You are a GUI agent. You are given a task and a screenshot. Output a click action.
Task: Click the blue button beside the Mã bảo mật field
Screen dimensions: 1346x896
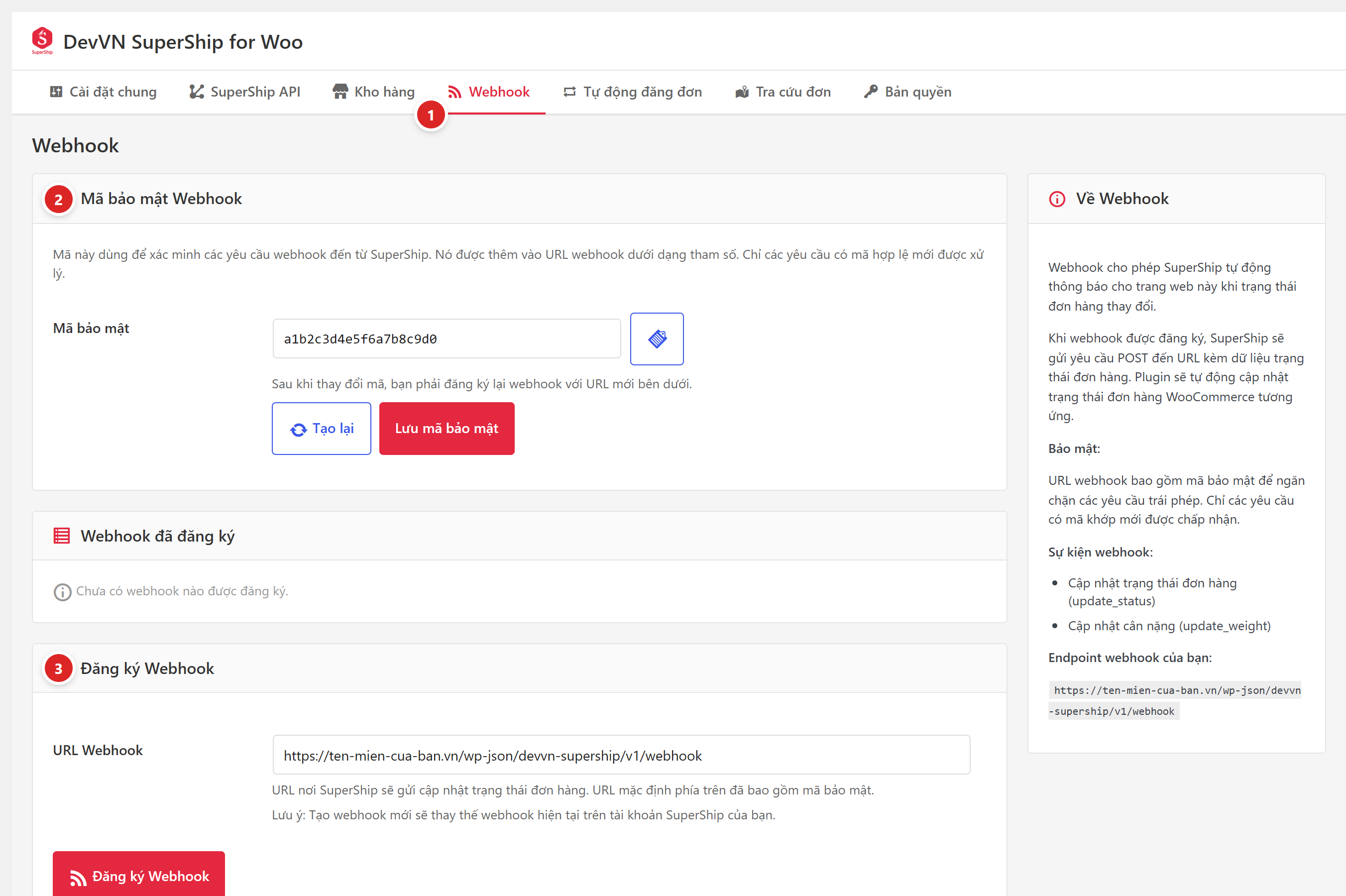(x=657, y=339)
